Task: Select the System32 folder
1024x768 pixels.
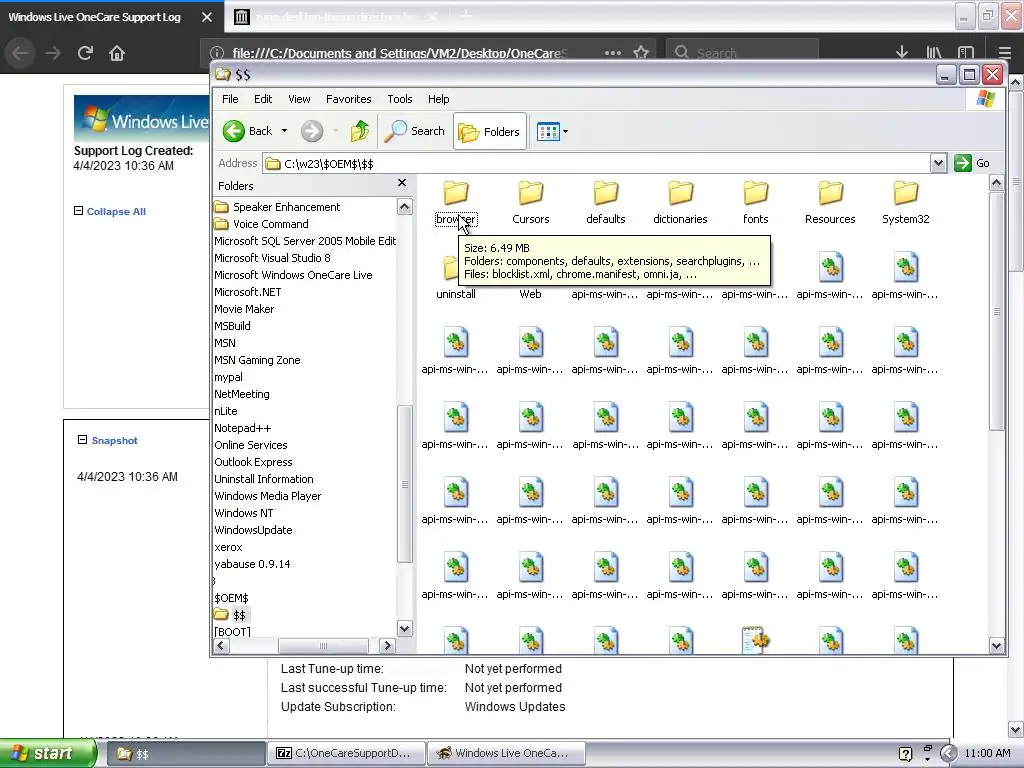Action: [x=905, y=202]
